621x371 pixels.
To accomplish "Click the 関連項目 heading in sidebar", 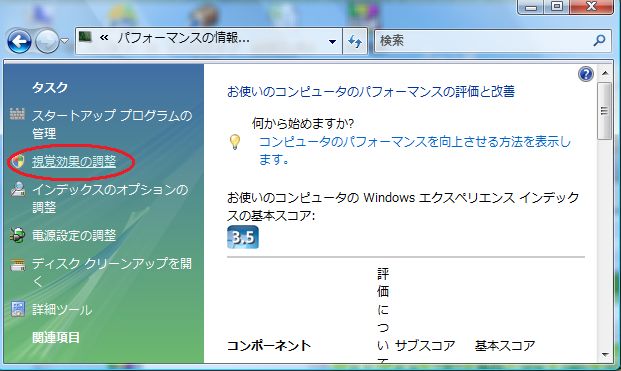I will click(56, 337).
